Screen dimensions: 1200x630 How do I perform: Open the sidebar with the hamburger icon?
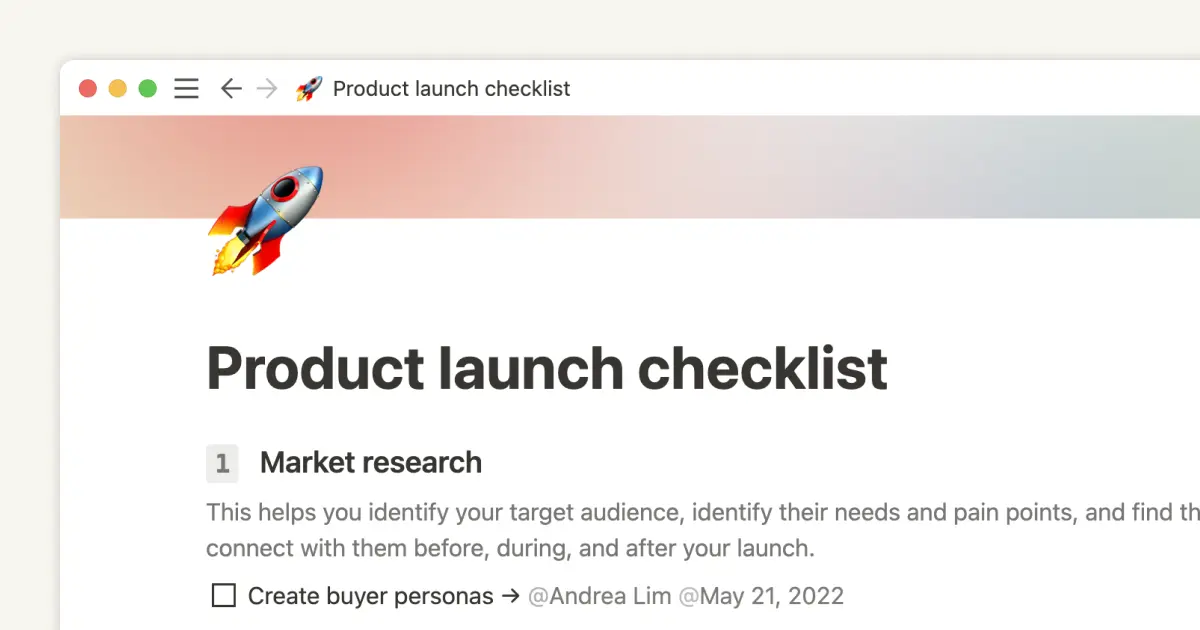point(186,88)
